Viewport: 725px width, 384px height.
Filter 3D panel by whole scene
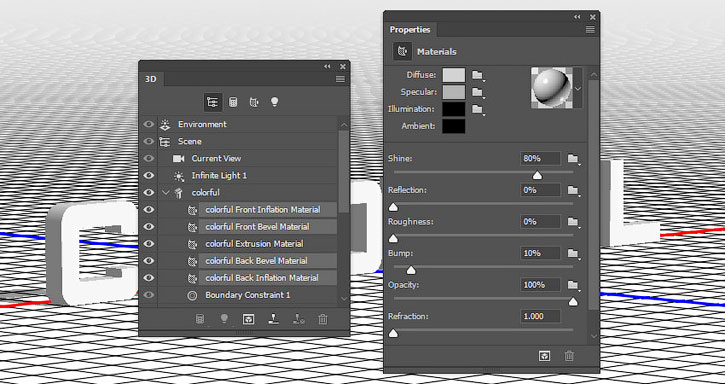point(213,102)
